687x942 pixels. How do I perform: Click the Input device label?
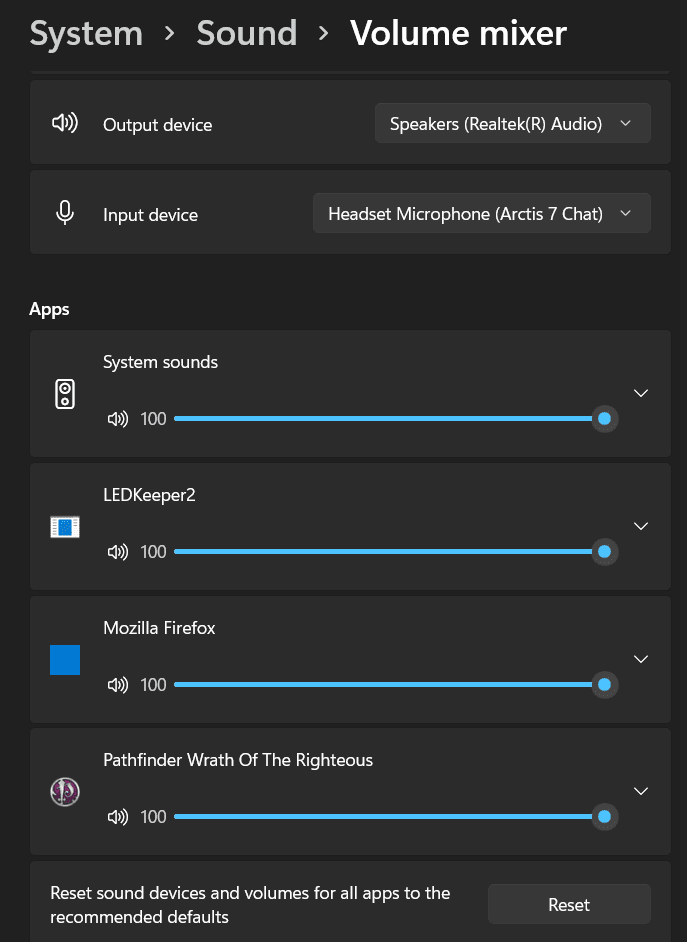(x=150, y=214)
